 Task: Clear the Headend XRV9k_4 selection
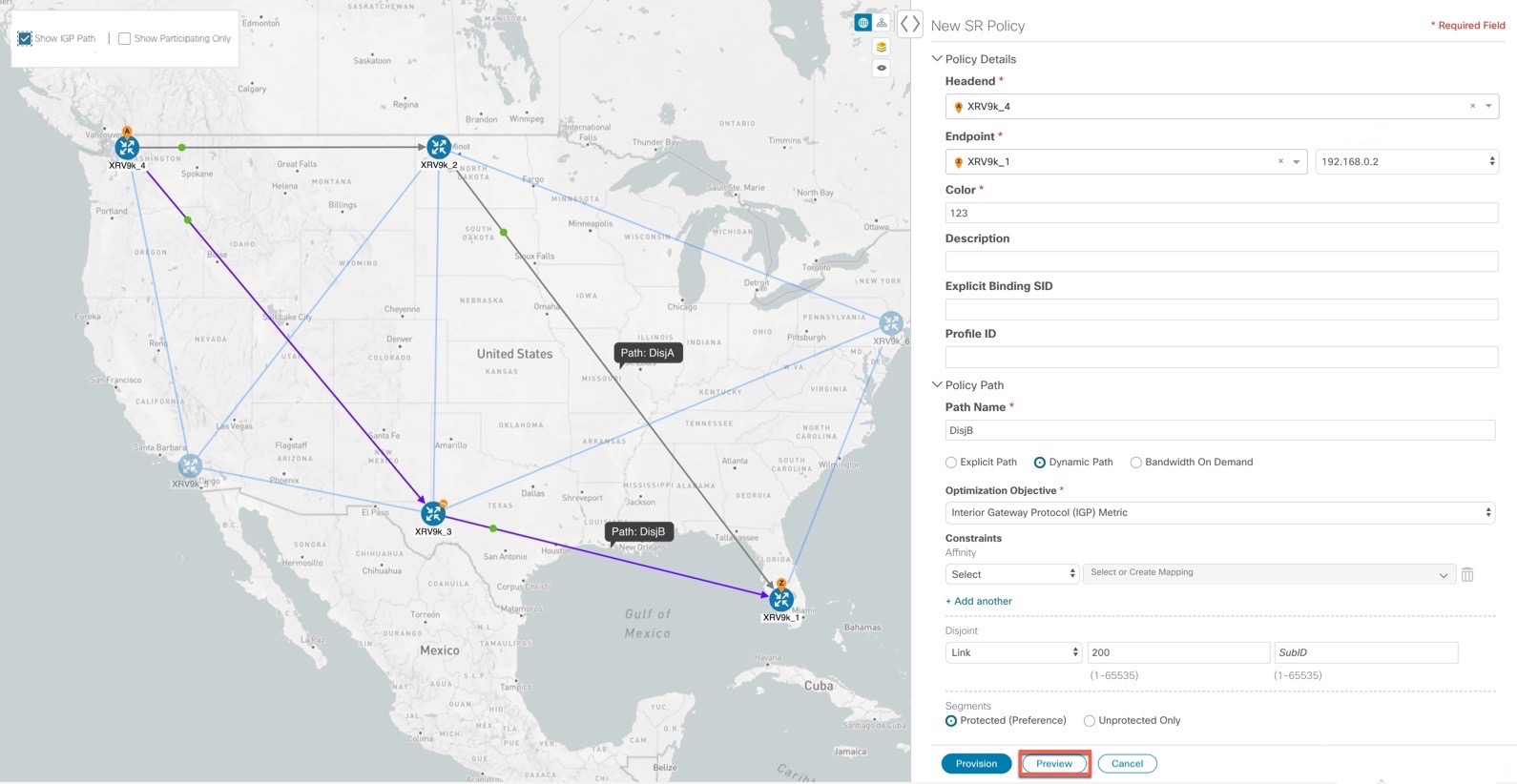(x=1472, y=106)
